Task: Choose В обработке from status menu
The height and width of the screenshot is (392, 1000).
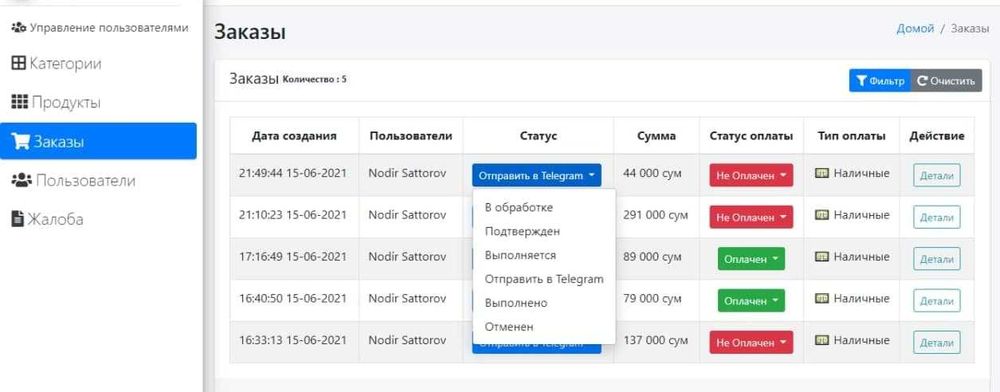Action: [518, 207]
